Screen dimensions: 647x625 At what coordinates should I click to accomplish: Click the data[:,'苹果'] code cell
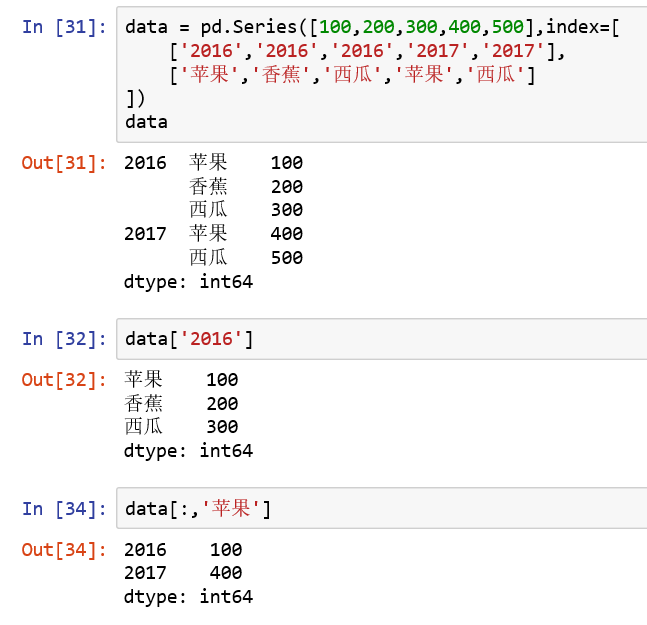click(x=382, y=508)
